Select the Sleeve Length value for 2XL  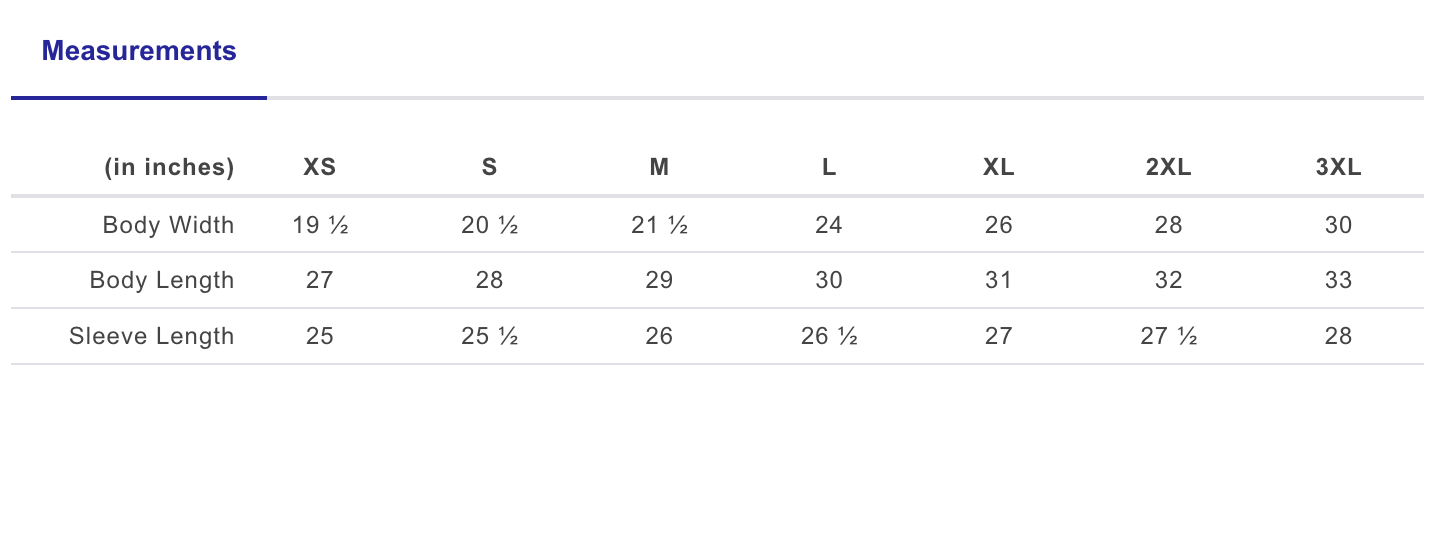1168,336
